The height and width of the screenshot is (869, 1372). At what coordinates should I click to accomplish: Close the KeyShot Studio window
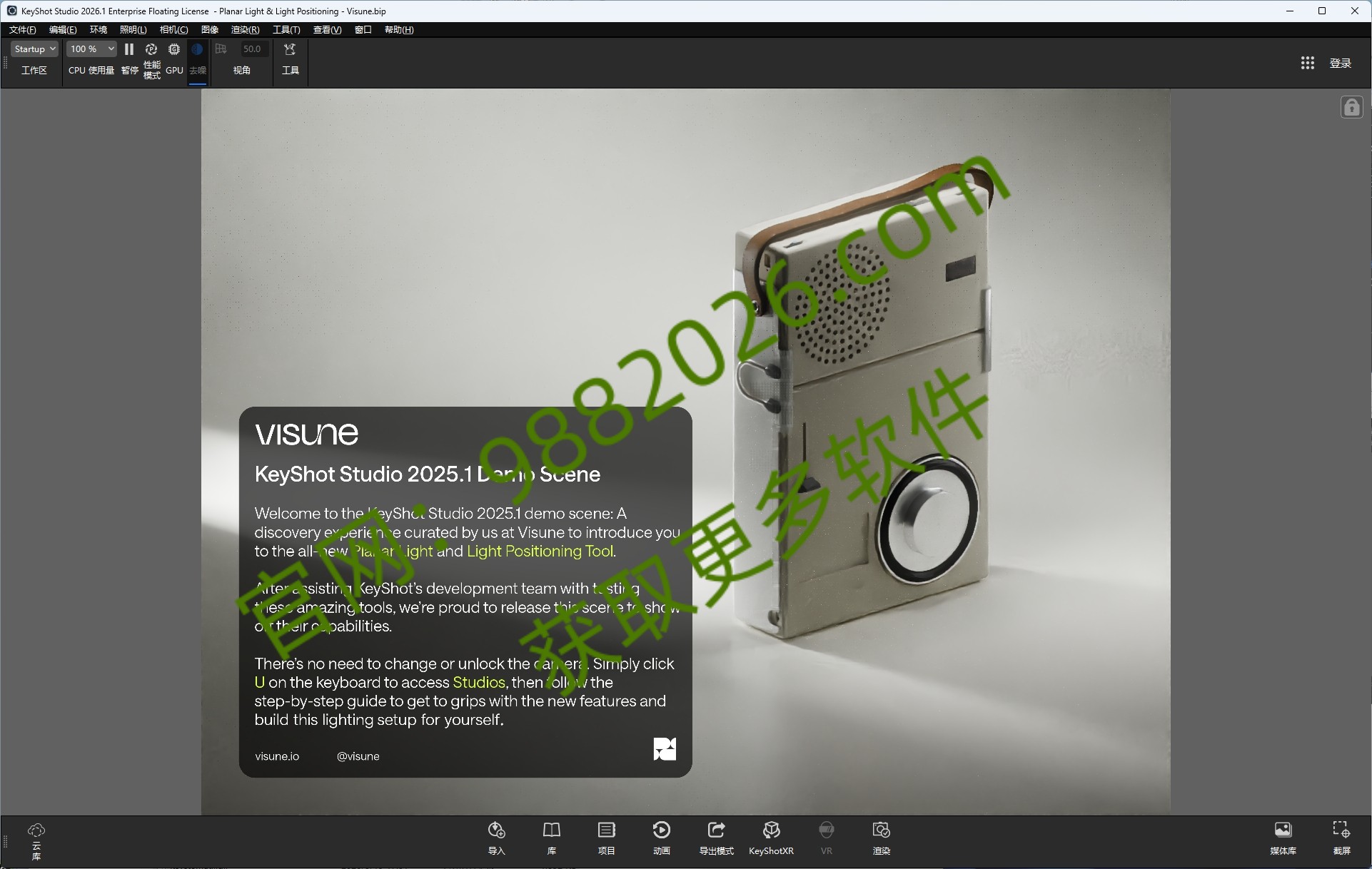[1355, 11]
